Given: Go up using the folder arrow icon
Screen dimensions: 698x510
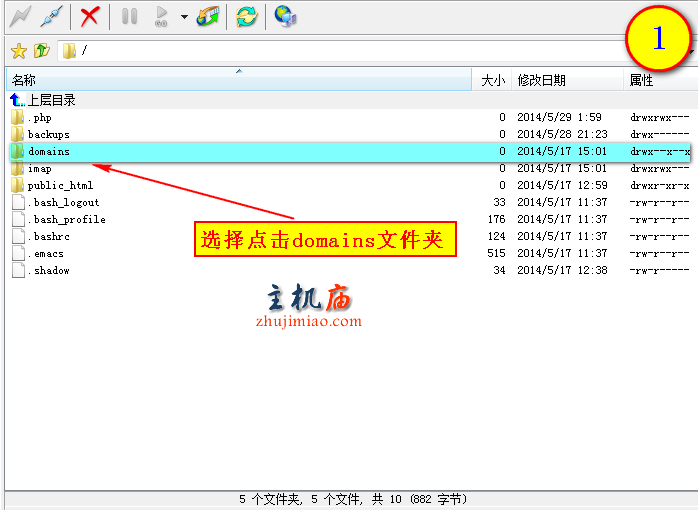Looking at the screenshot, I should pyautogui.click(x=42, y=51).
